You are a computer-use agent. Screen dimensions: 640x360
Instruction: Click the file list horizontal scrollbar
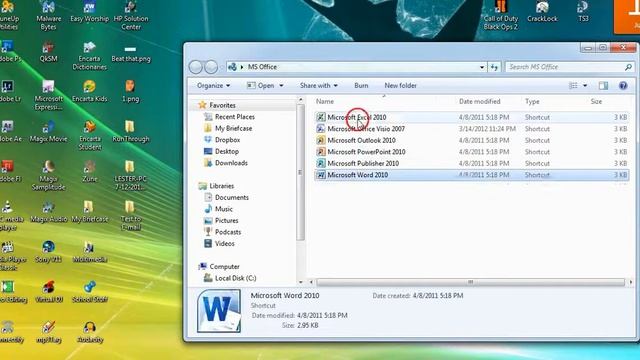(x=471, y=282)
